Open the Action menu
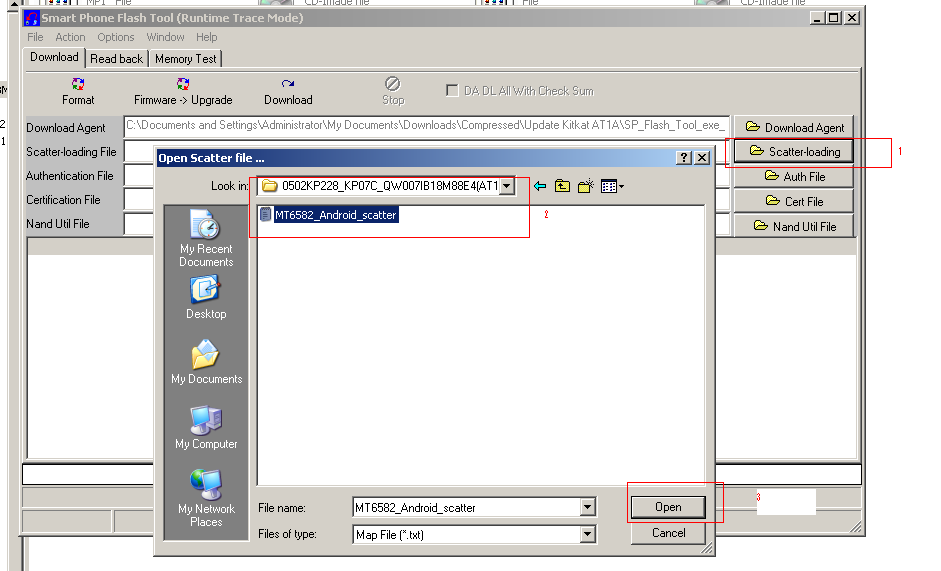The width and height of the screenshot is (941, 571). (x=70, y=37)
